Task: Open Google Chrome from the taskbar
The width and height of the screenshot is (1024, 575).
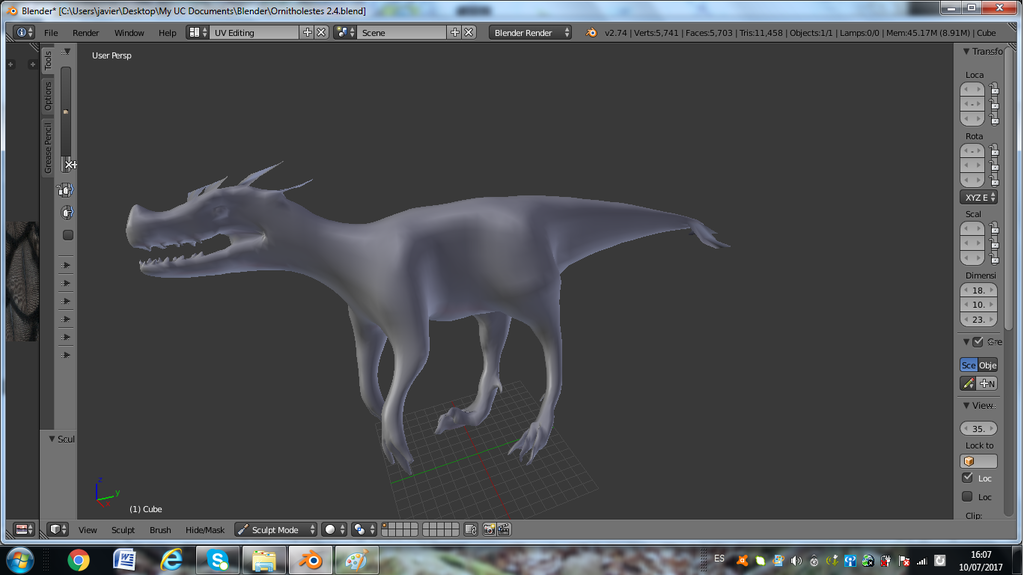Action: [78, 559]
